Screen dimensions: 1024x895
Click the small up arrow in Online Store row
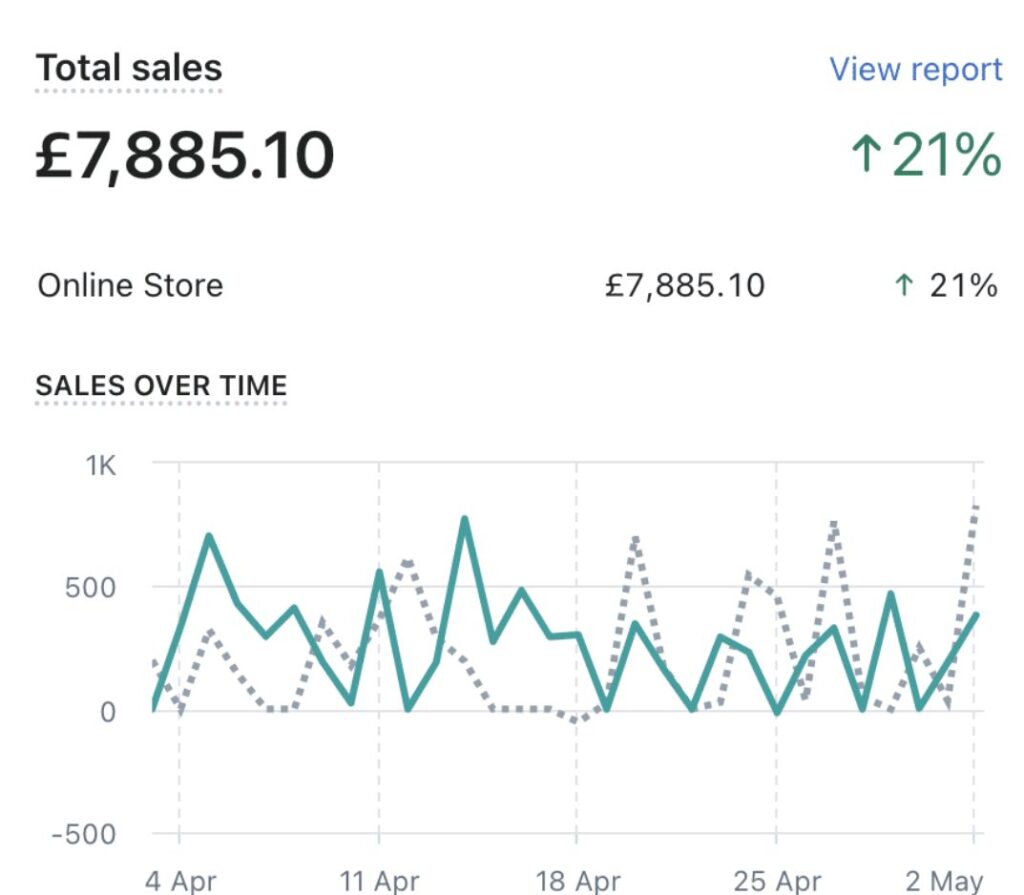tap(904, 286)
